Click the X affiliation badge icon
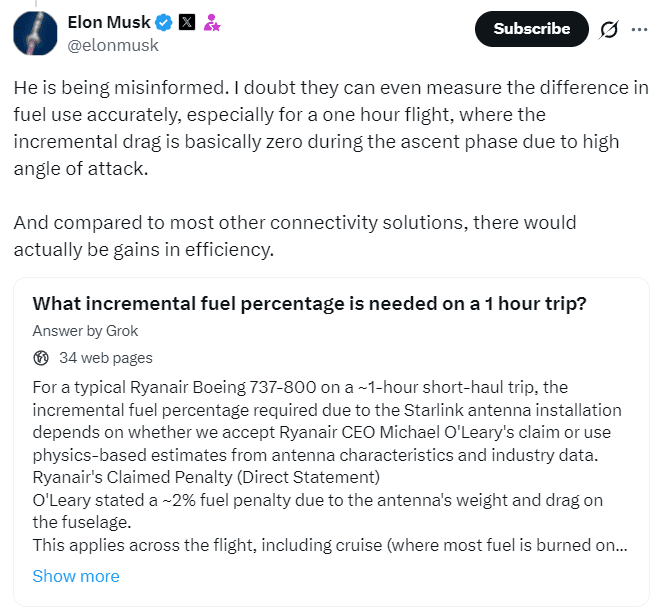The height and width of the screenshot is (616, 665). (187, 22)
